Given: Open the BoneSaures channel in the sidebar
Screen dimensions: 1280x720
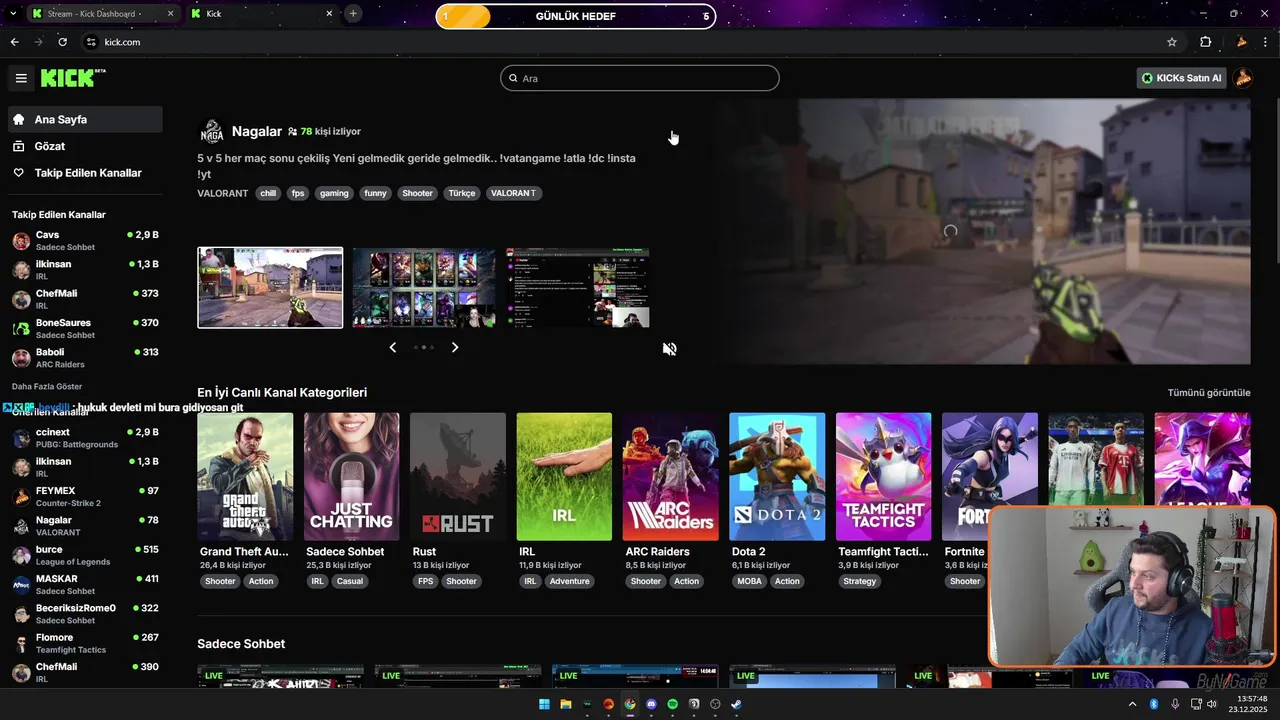Looking at the screenshot, I should (x=85, y=328).
